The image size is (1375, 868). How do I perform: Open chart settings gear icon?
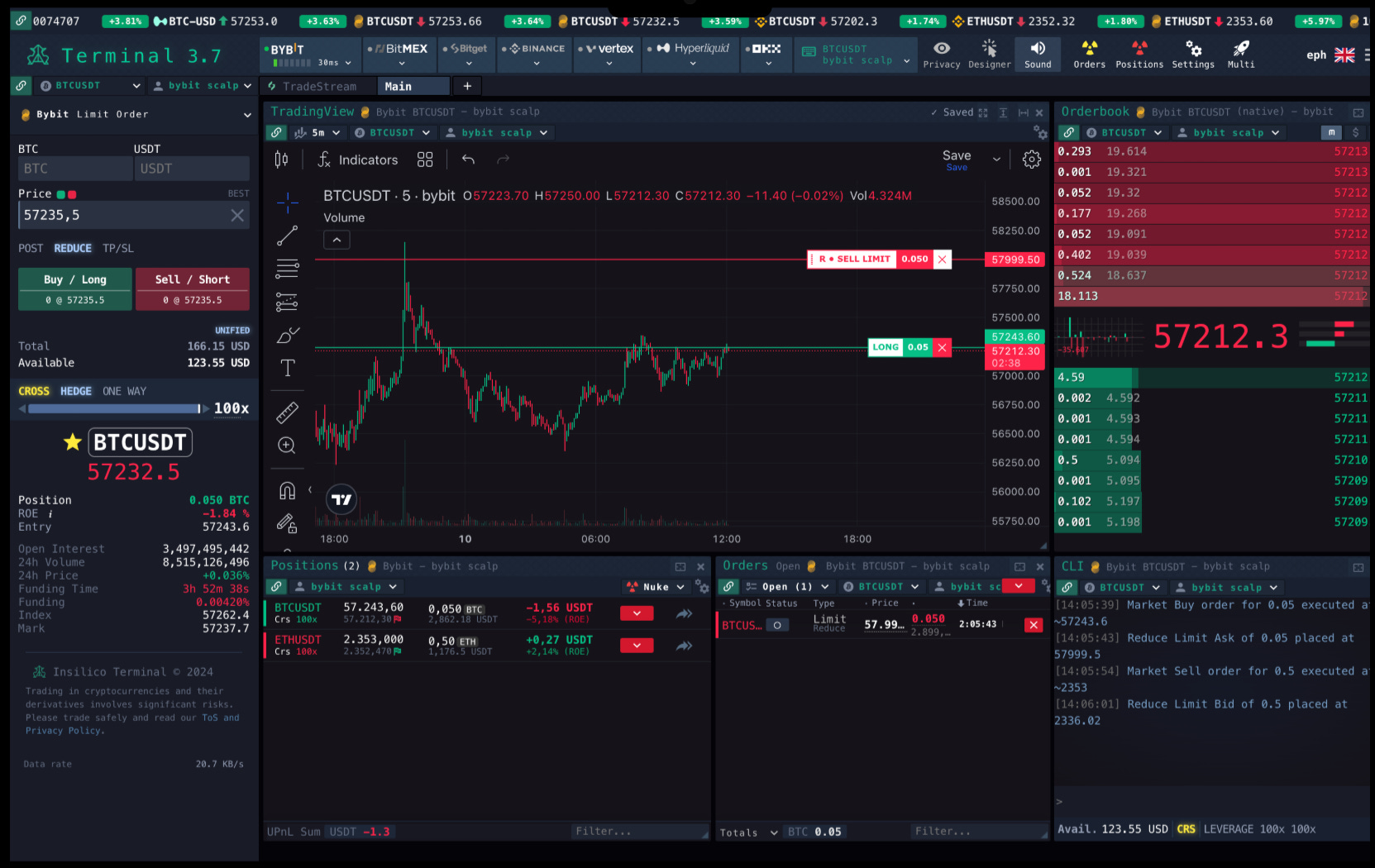click(1031, 160)
